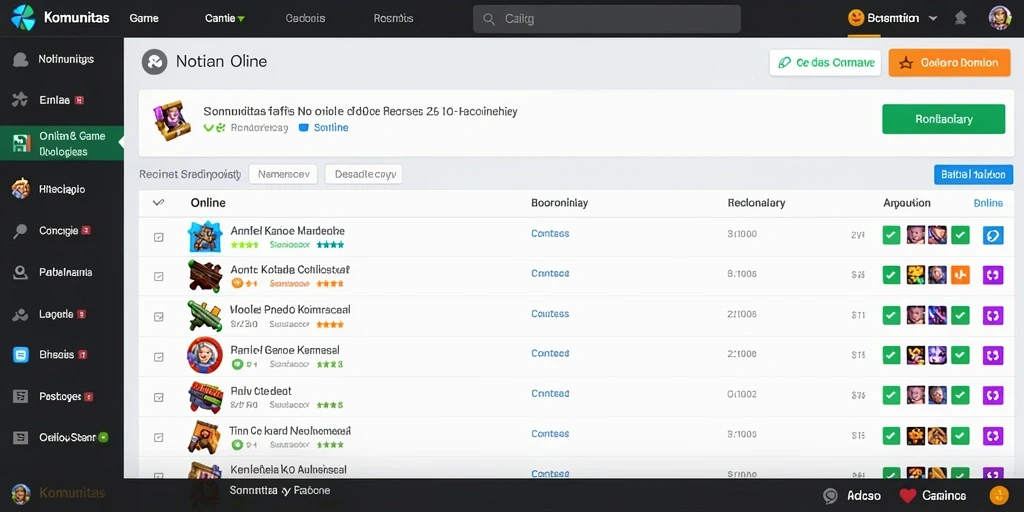1024x512 pixels.
Task: Toggle the select-all check in table header
Action: [158, 202]
